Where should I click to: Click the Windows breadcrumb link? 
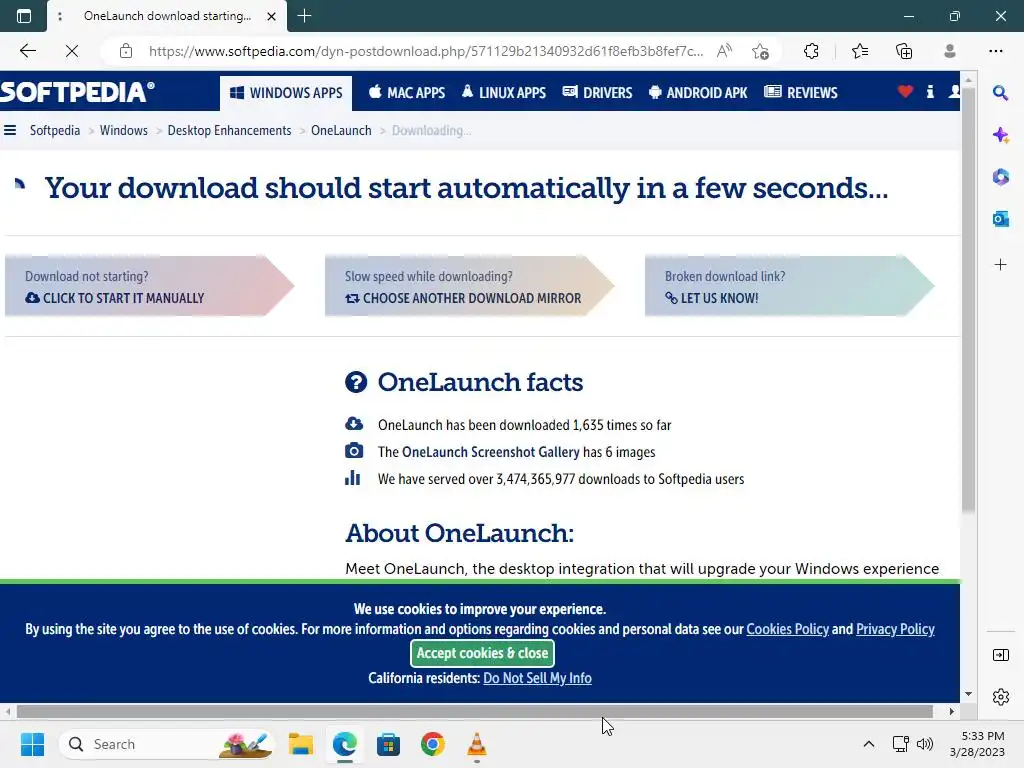click(123, 131)
